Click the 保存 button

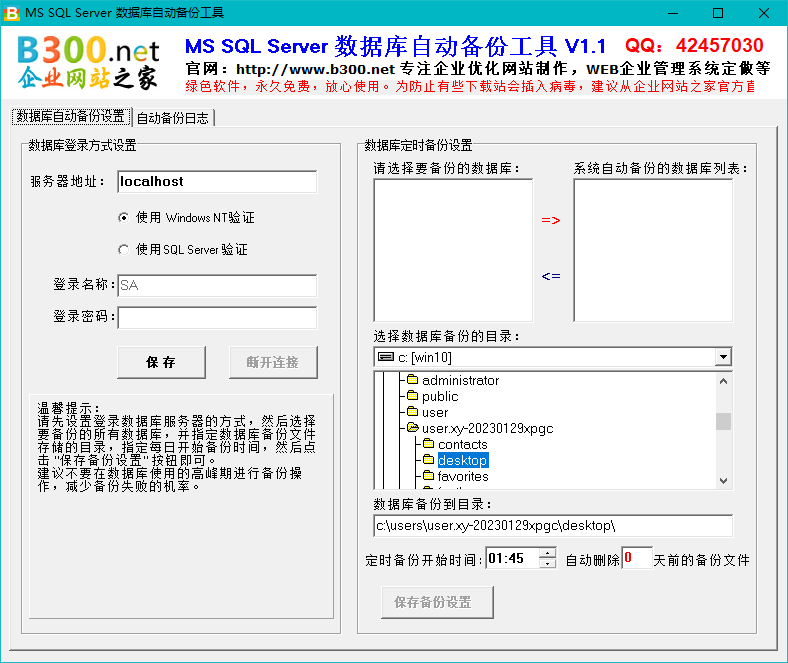161,362
